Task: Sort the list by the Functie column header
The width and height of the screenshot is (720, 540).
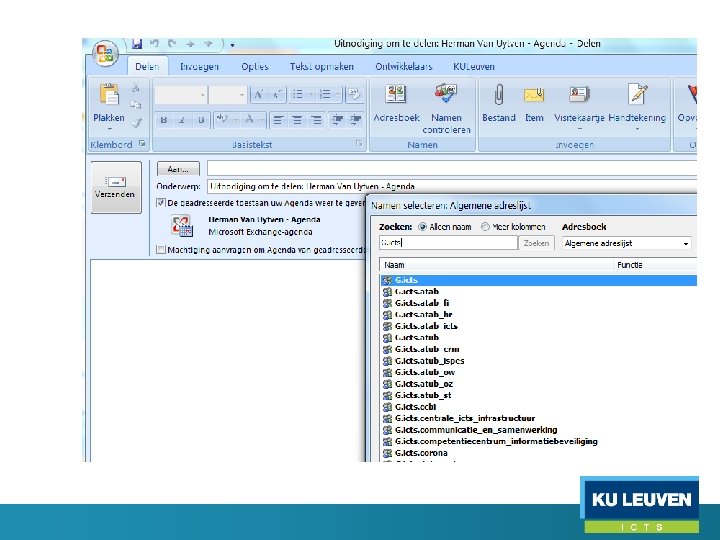Action: pos(655,265)
